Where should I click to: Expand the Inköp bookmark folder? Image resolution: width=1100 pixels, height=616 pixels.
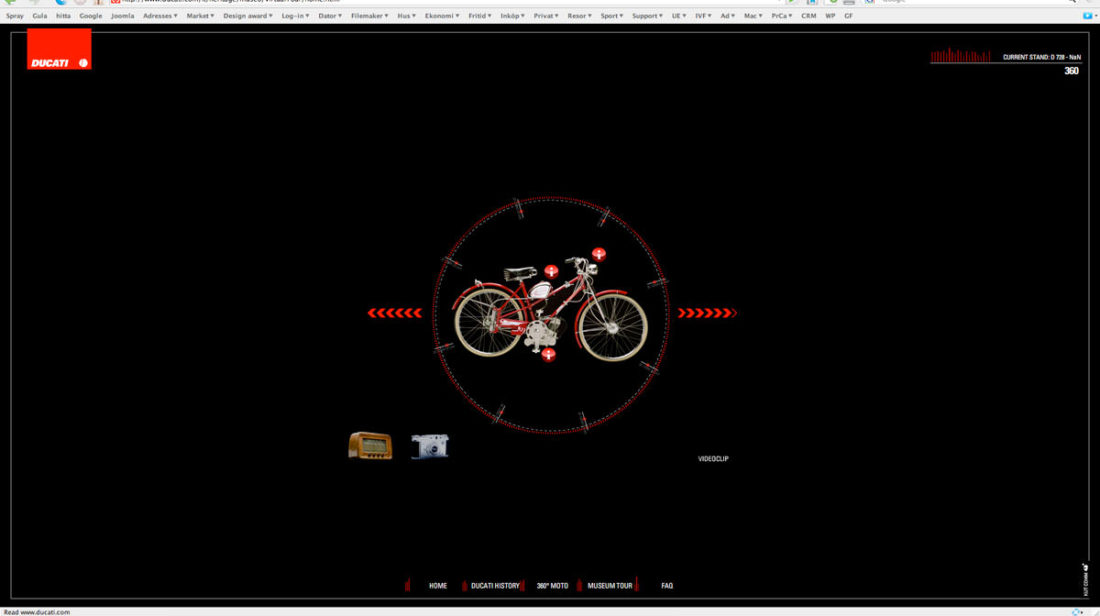(512, 15)
